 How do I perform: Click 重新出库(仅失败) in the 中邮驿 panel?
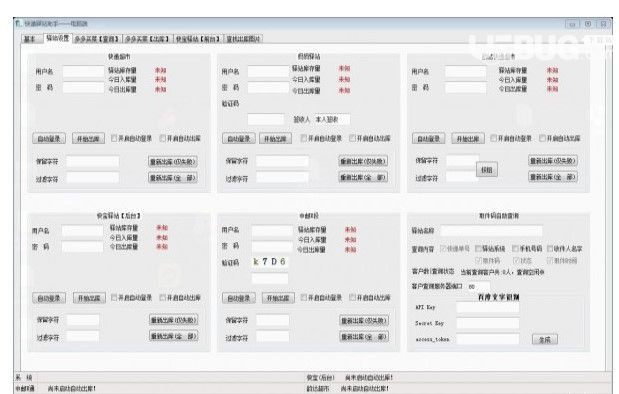pyautogui.click(x=364, y=321)
